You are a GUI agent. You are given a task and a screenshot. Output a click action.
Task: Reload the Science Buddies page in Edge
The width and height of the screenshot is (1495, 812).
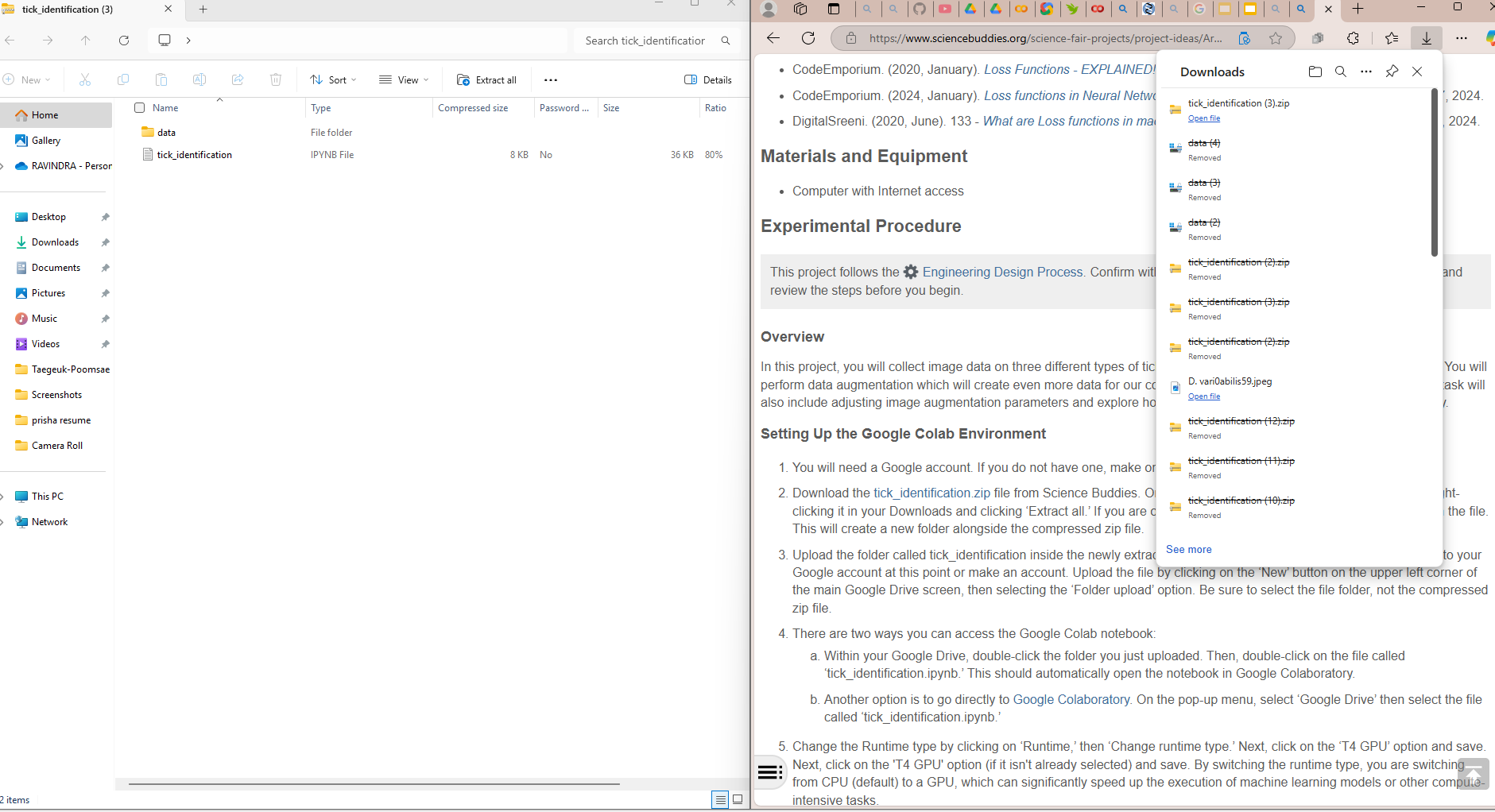pos(808,38)
